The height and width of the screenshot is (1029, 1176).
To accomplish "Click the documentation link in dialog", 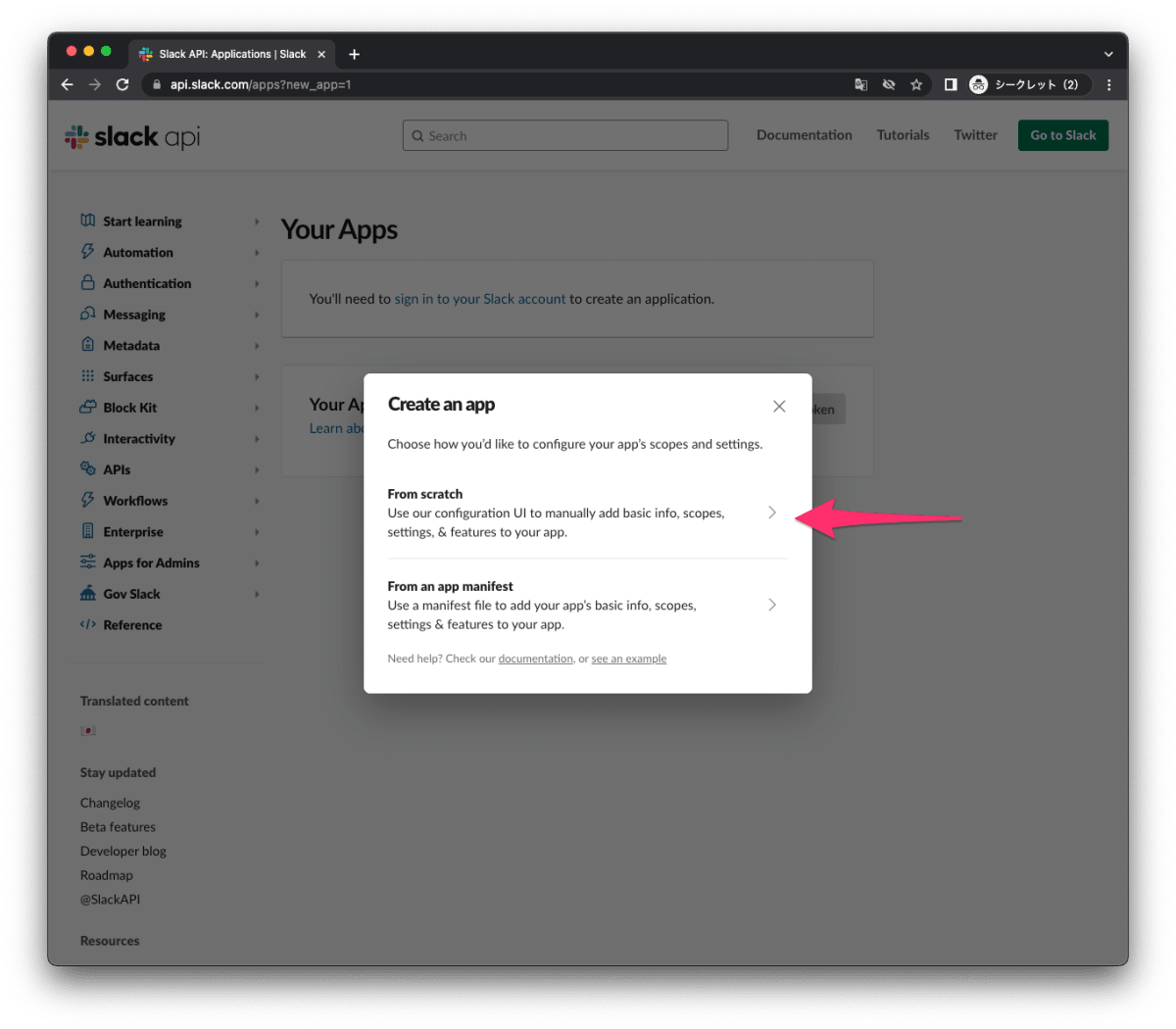I will (535, 659).
